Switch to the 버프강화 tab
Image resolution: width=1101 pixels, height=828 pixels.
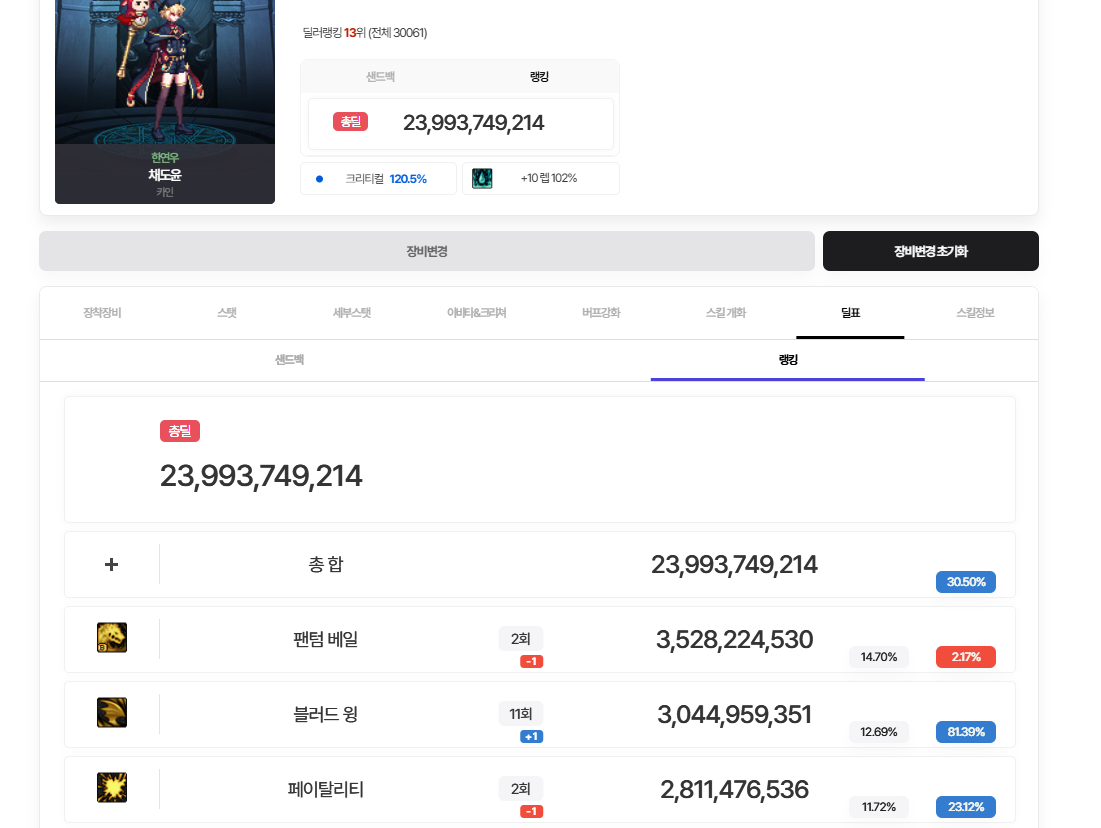click(x=601, y=313)
